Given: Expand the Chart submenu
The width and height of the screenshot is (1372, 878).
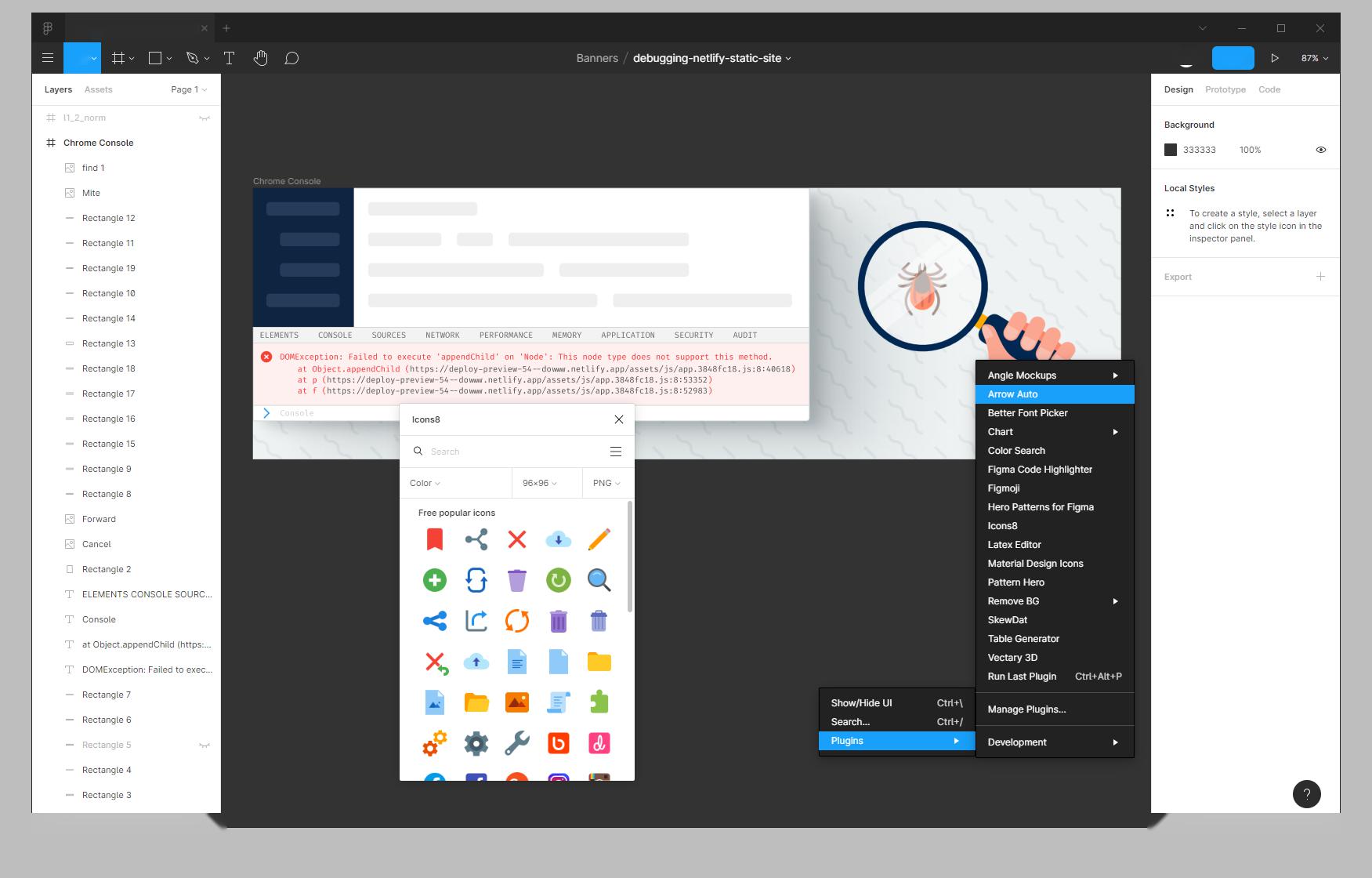Looking at the screenshot, I should (x=1055, y=432).
